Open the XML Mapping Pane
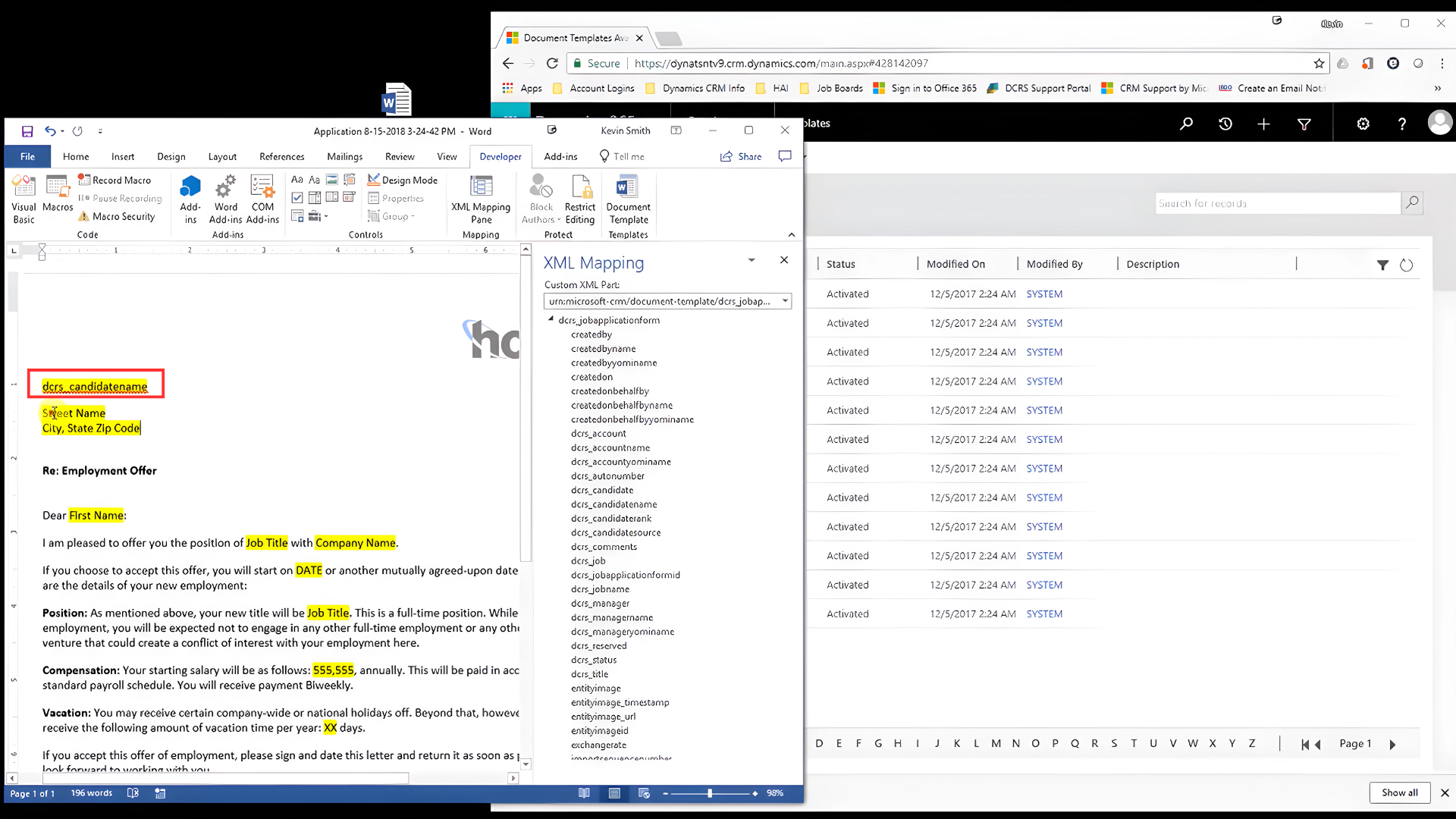This screenshot has width=1456, height=819. [x=481, y=199]
